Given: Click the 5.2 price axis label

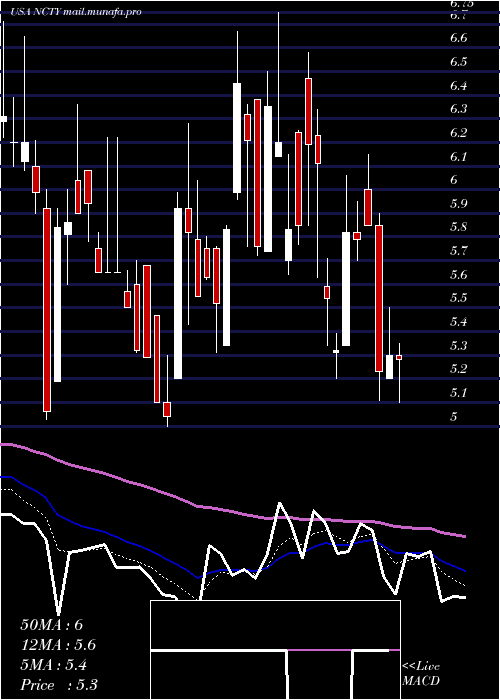Looking at the screenshot, I should click(458, 369).
